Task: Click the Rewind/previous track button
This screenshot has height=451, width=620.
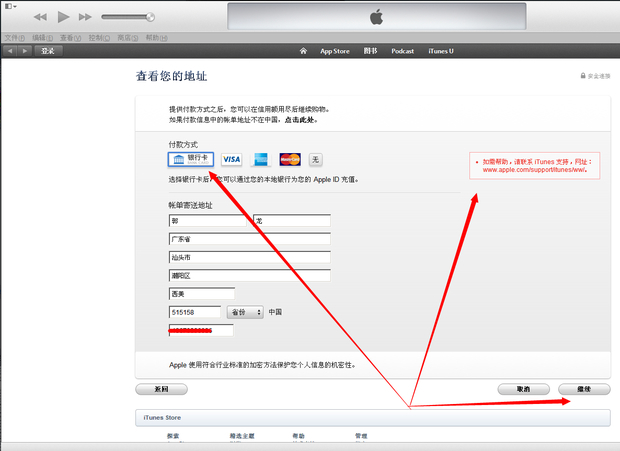Action: click(x=40, y=17)
